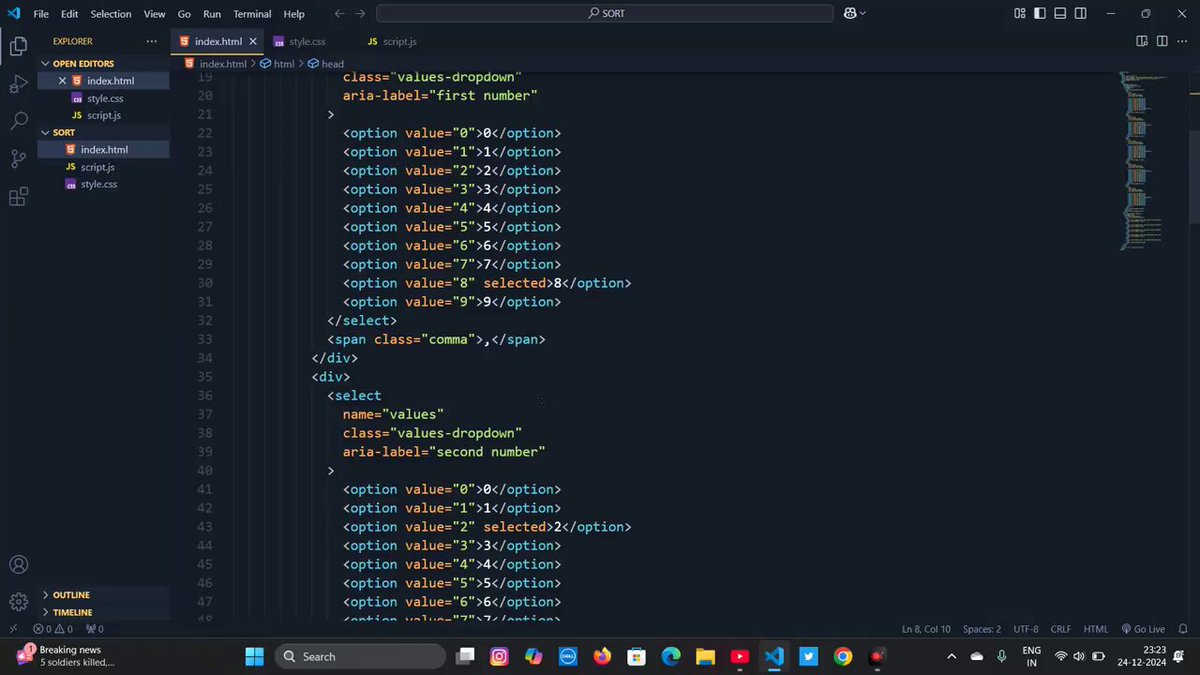
Task: Change HTML language mode in status bar
Action: 1096,629
